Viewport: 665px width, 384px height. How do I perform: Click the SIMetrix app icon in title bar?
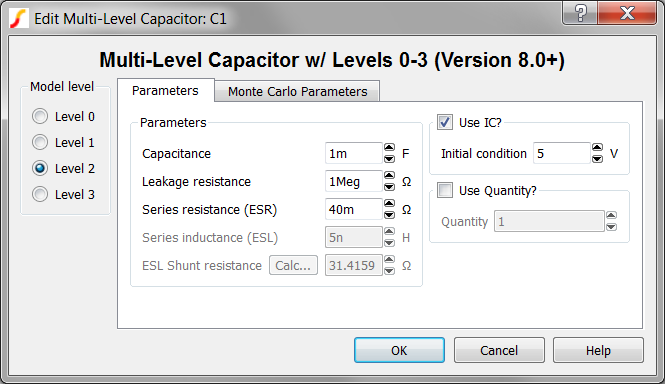pyautogui.click(x=19, y=19)
